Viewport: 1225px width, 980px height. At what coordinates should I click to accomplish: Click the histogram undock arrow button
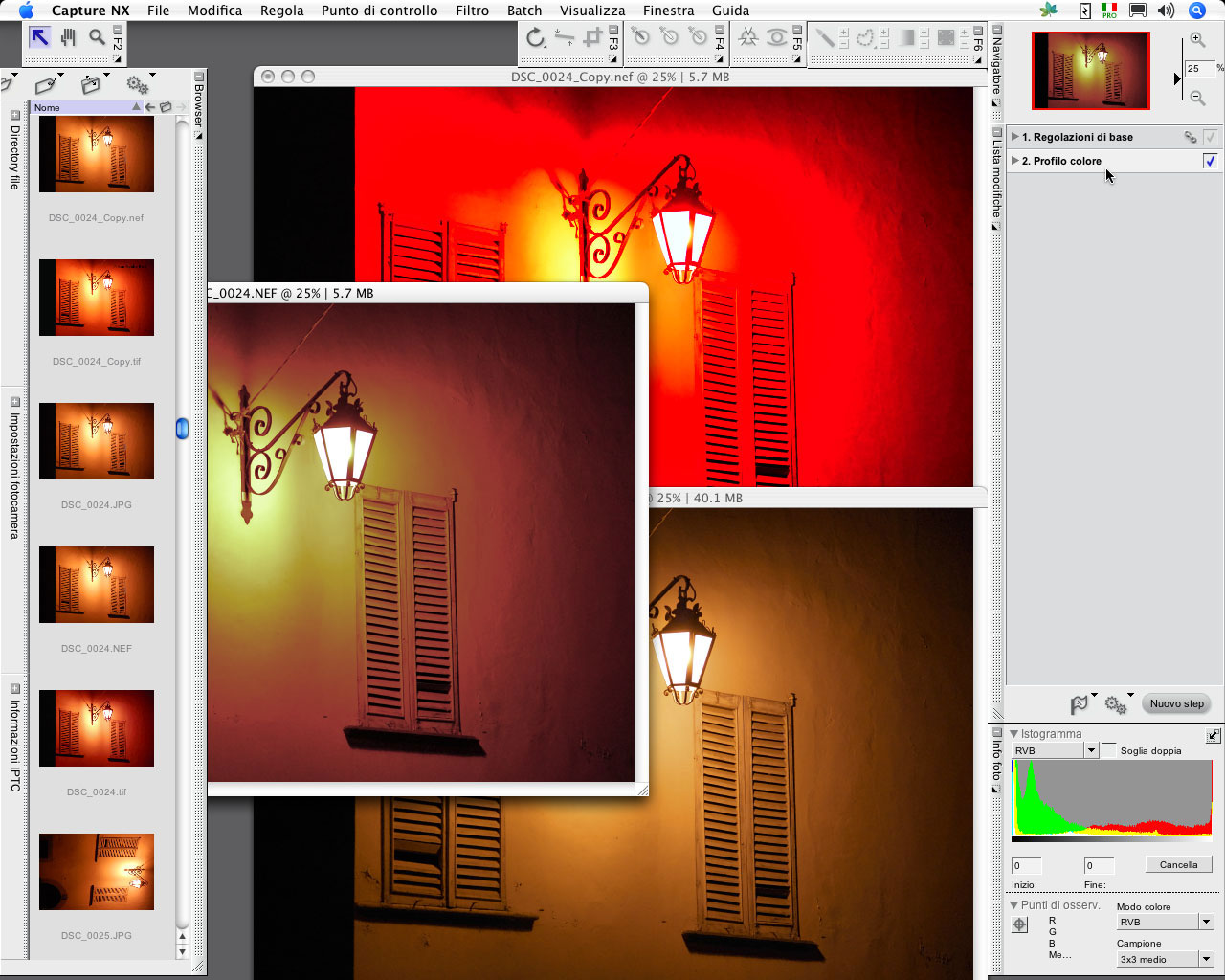1213,735
